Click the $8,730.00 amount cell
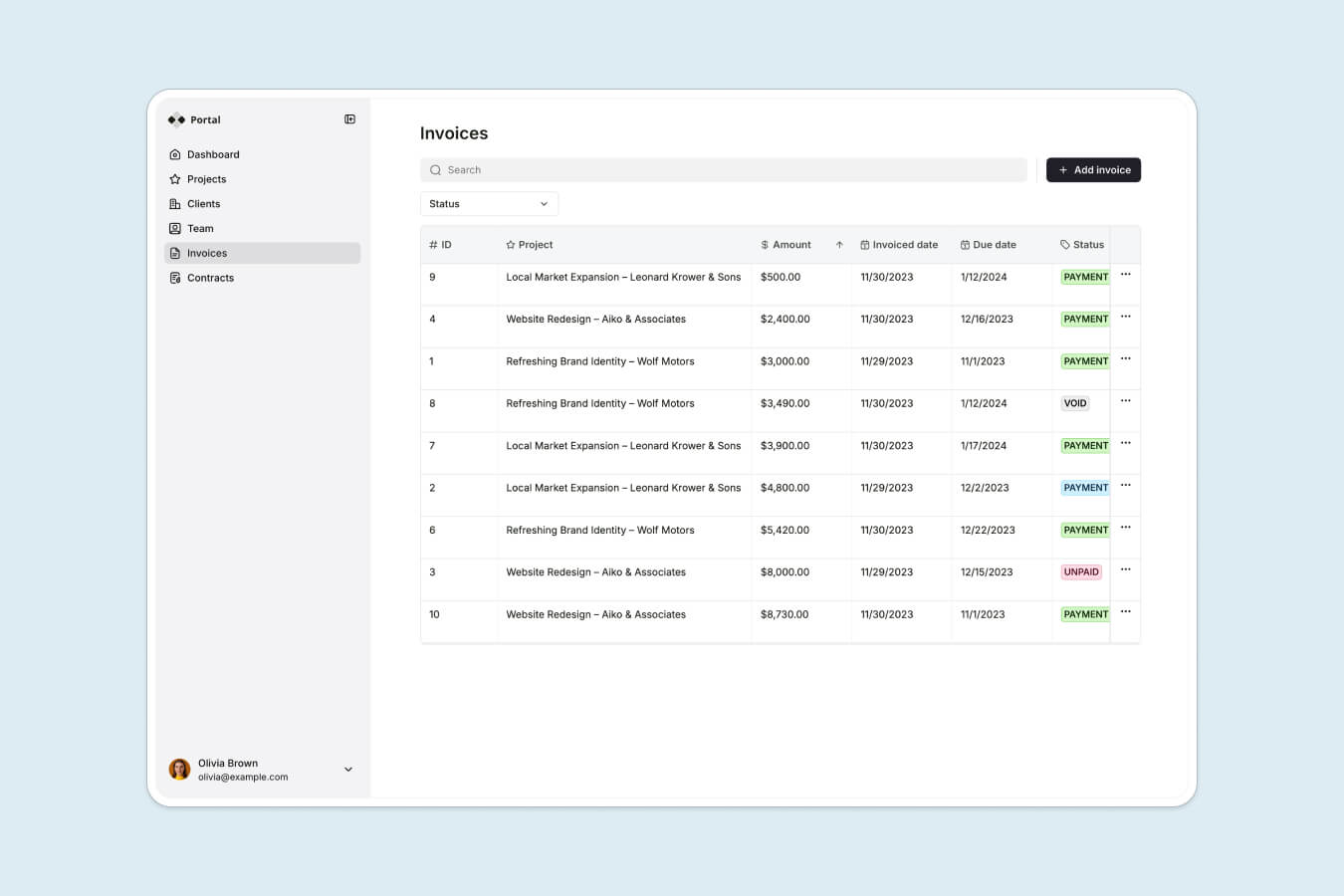The height and width of the screenshot is (896, 1344). tap(784, 614)
